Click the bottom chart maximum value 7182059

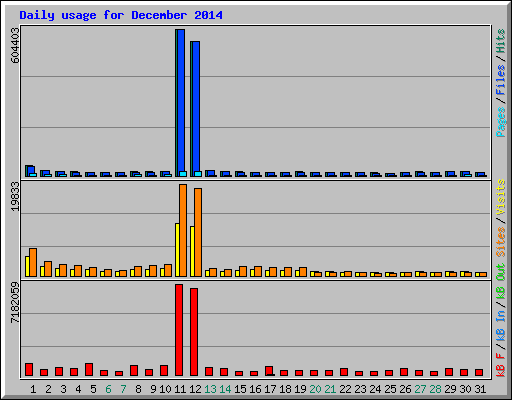click(15, 303)
